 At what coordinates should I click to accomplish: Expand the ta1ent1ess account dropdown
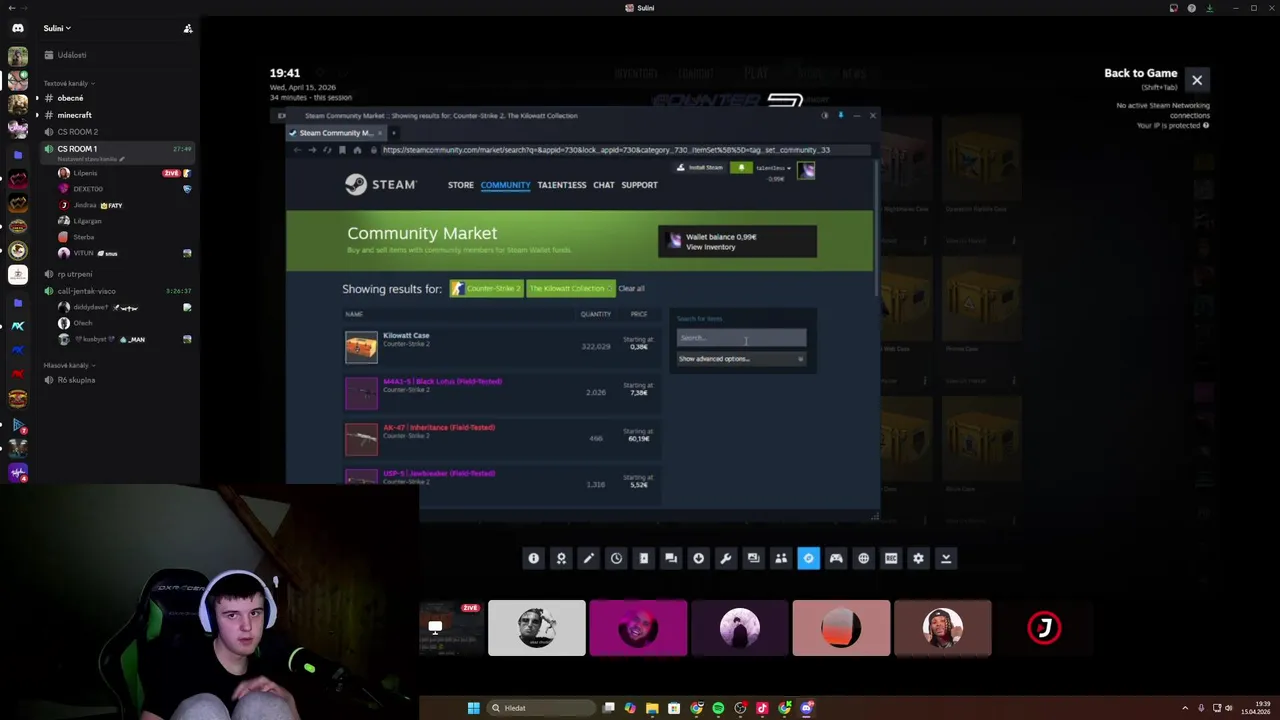pyautogui.click(x=773, y=168)
